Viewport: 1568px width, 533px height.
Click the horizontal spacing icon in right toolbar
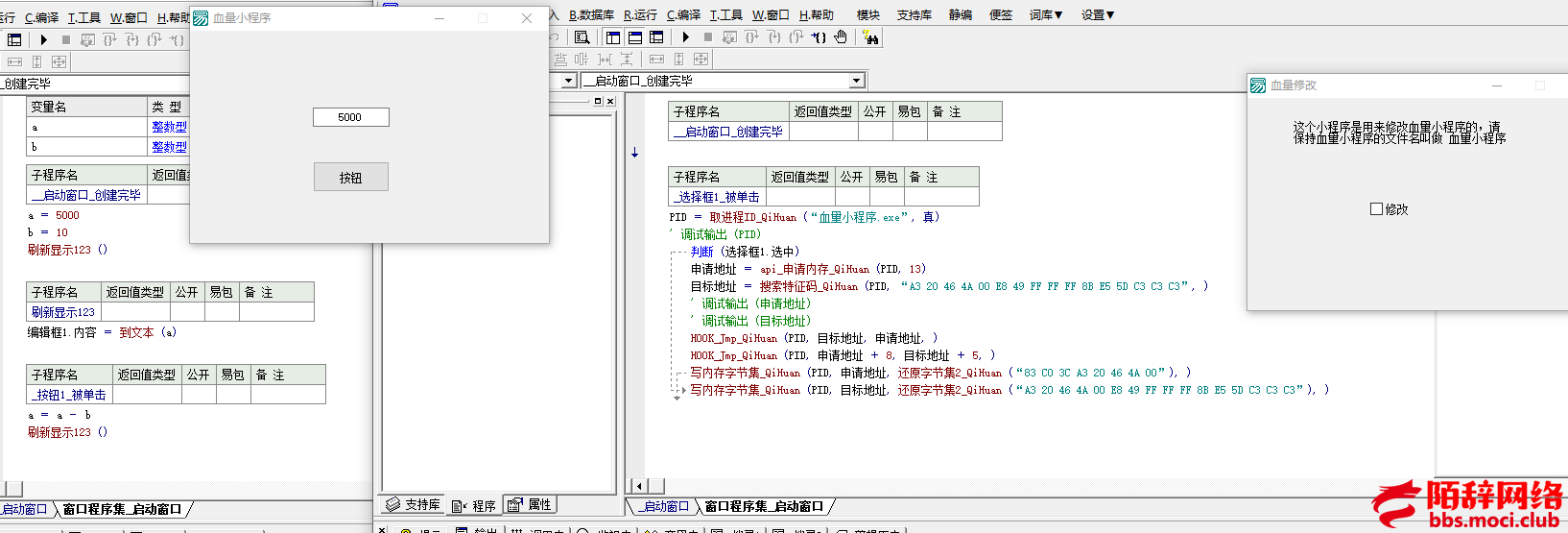pyautogui.click(x=605, y=60)
